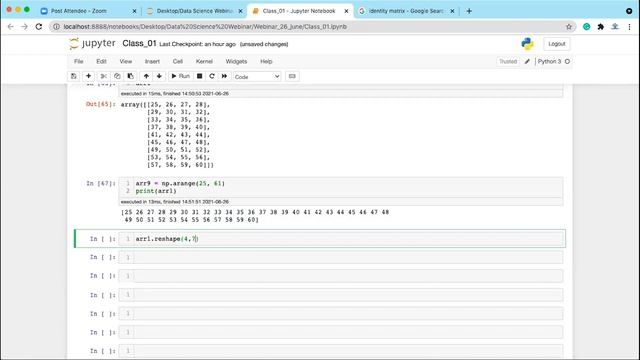Close the identity matrix Google tab
This screenshot has width=640, height=360.
pyautogui.click(x=452, y=11)
